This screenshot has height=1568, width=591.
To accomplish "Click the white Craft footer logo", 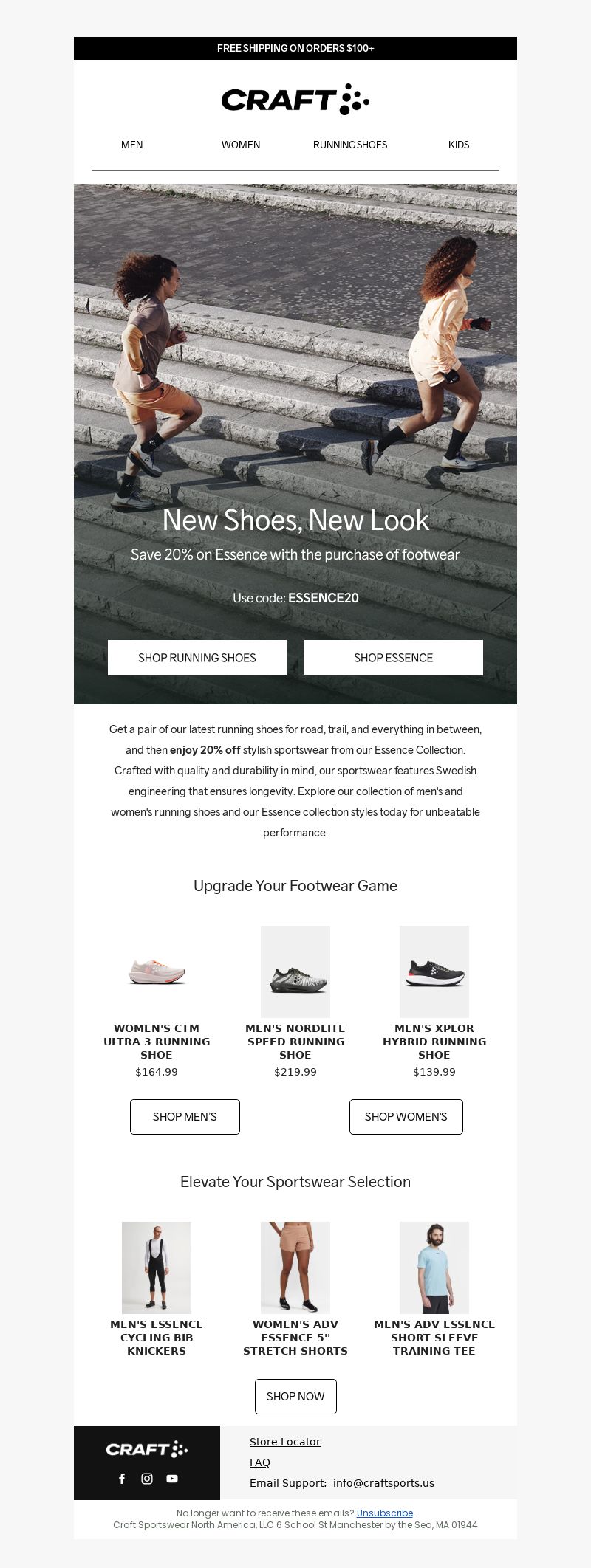I will pyautogui.click(x=147, y=1449).
